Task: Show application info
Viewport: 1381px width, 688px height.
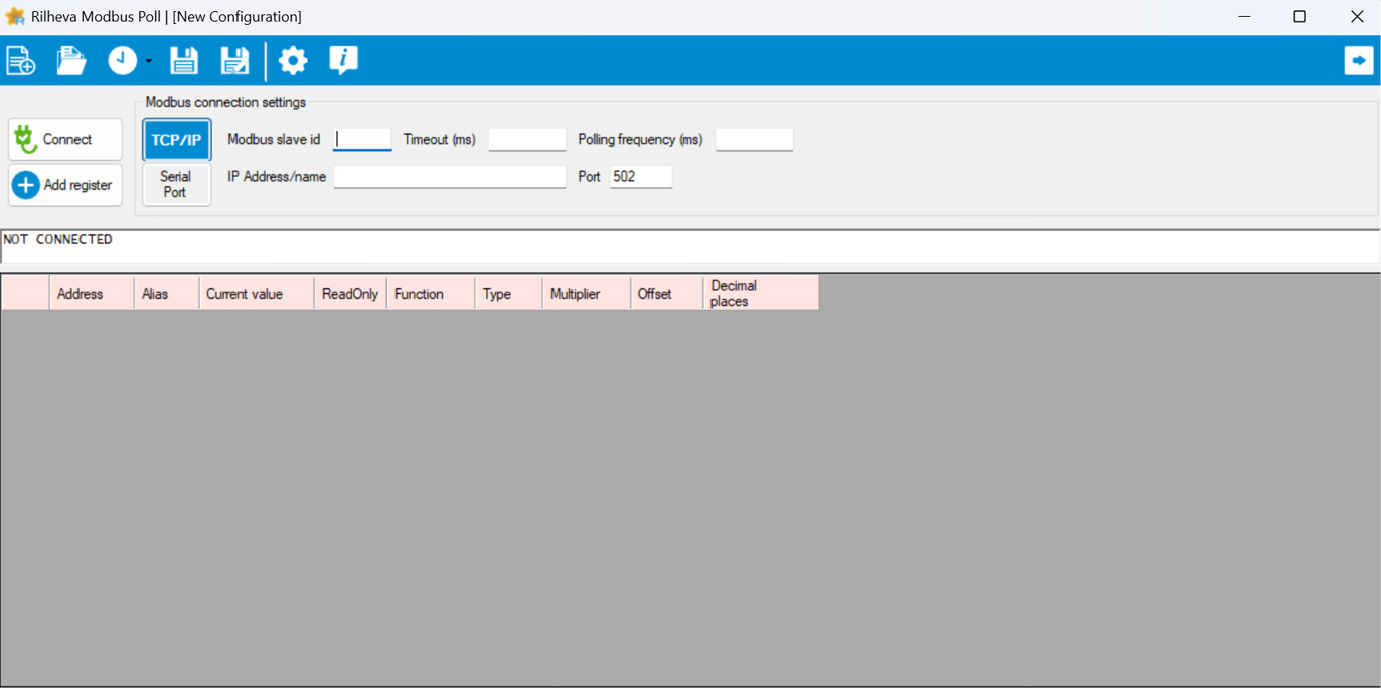Action: point(343,61)
